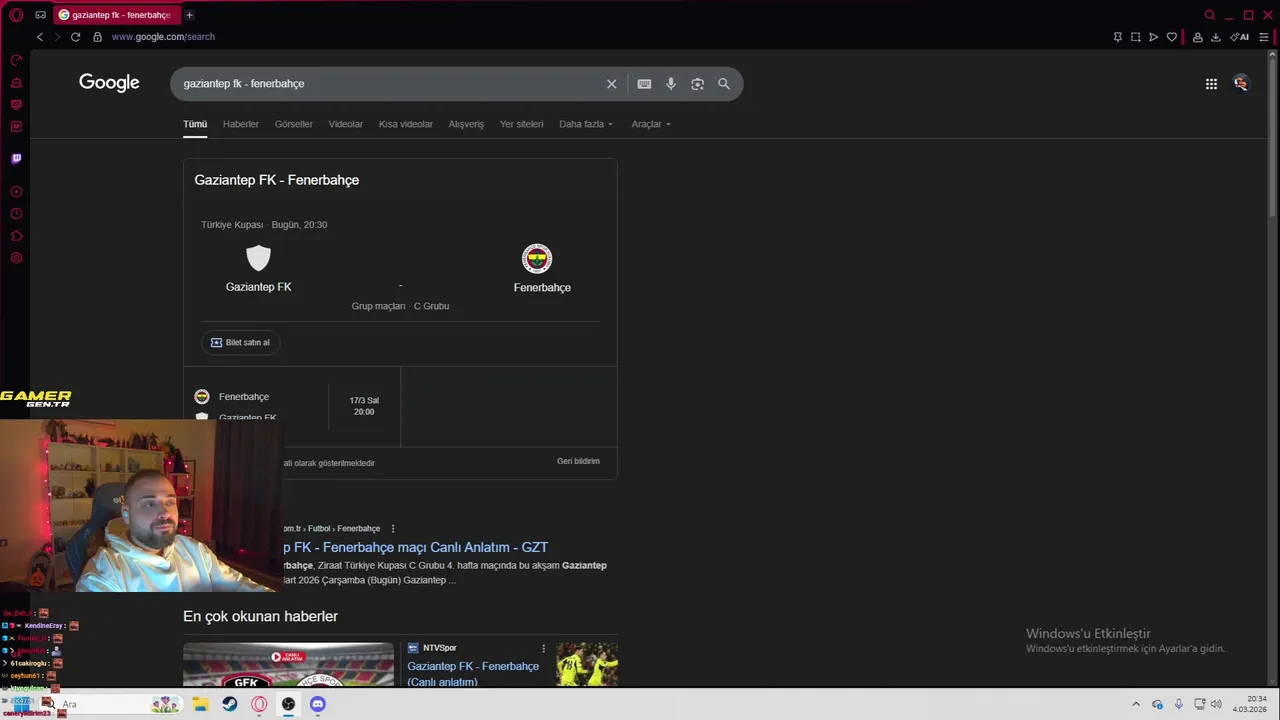The width and height of the screenshot is (1280, 720).
Task: Open Google apps grid
Action: click(x=1211, y=84)
